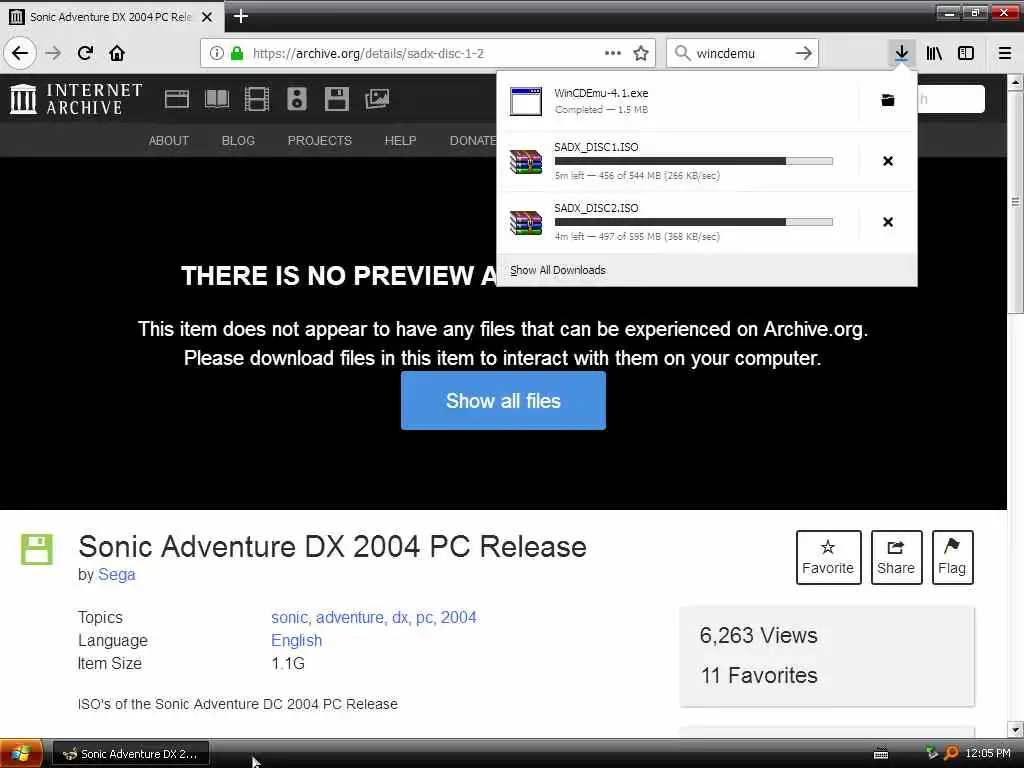Open the English language link
The width and height of the screenshot is (1024, 768).
tap(296, 640)
